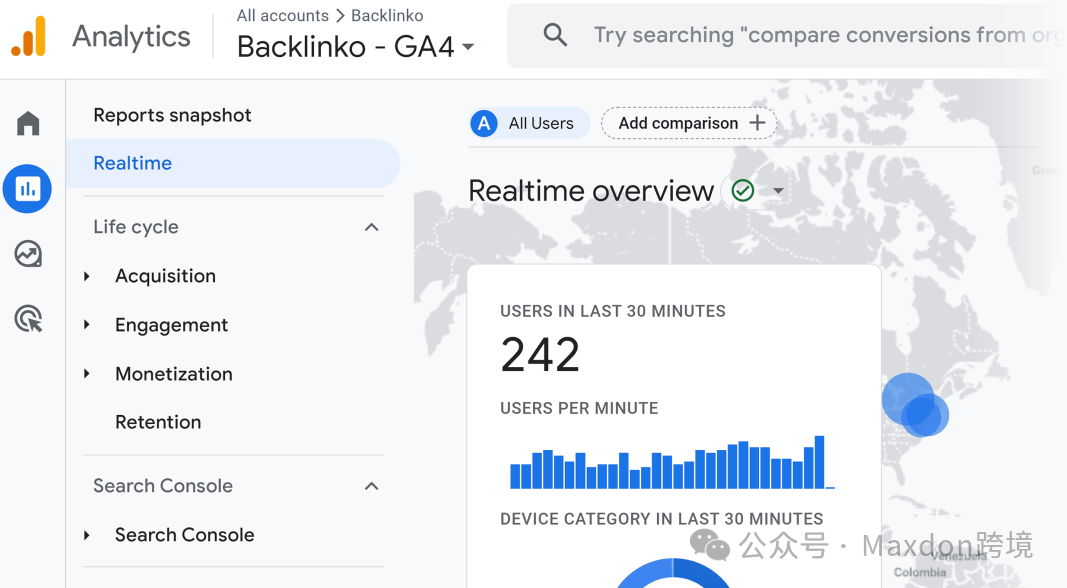
Task: Select the Reports bar-chart icon
Action: pos(27,189)
